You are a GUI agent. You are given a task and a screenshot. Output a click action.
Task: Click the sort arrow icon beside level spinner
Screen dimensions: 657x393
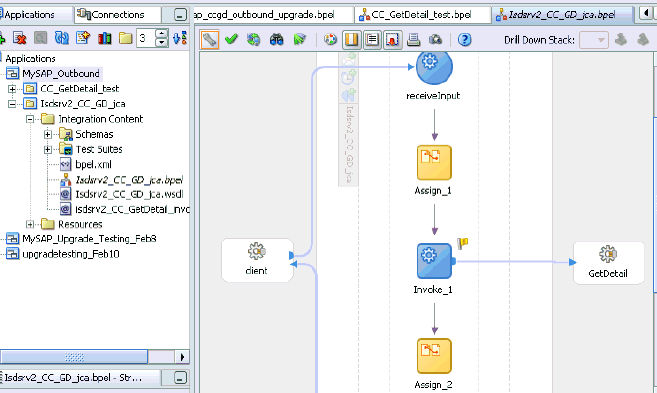(x=180, y=39)
